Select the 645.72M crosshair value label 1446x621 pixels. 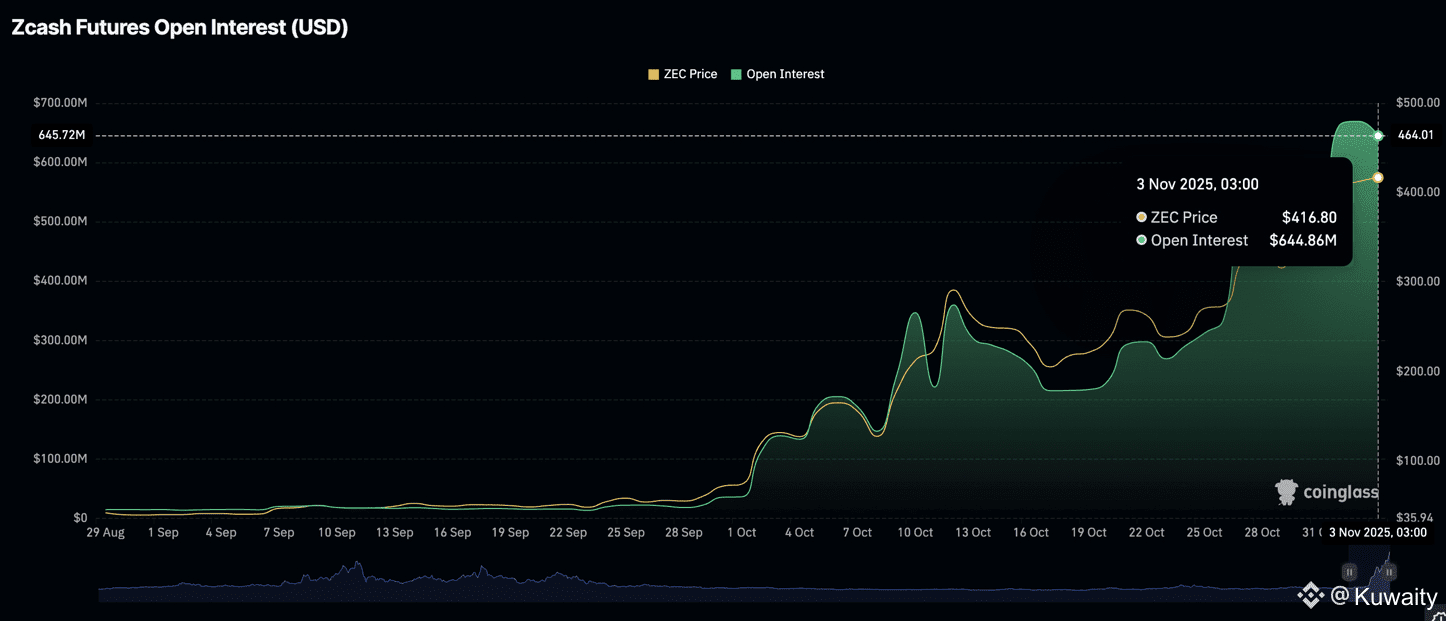click(62, 135)
